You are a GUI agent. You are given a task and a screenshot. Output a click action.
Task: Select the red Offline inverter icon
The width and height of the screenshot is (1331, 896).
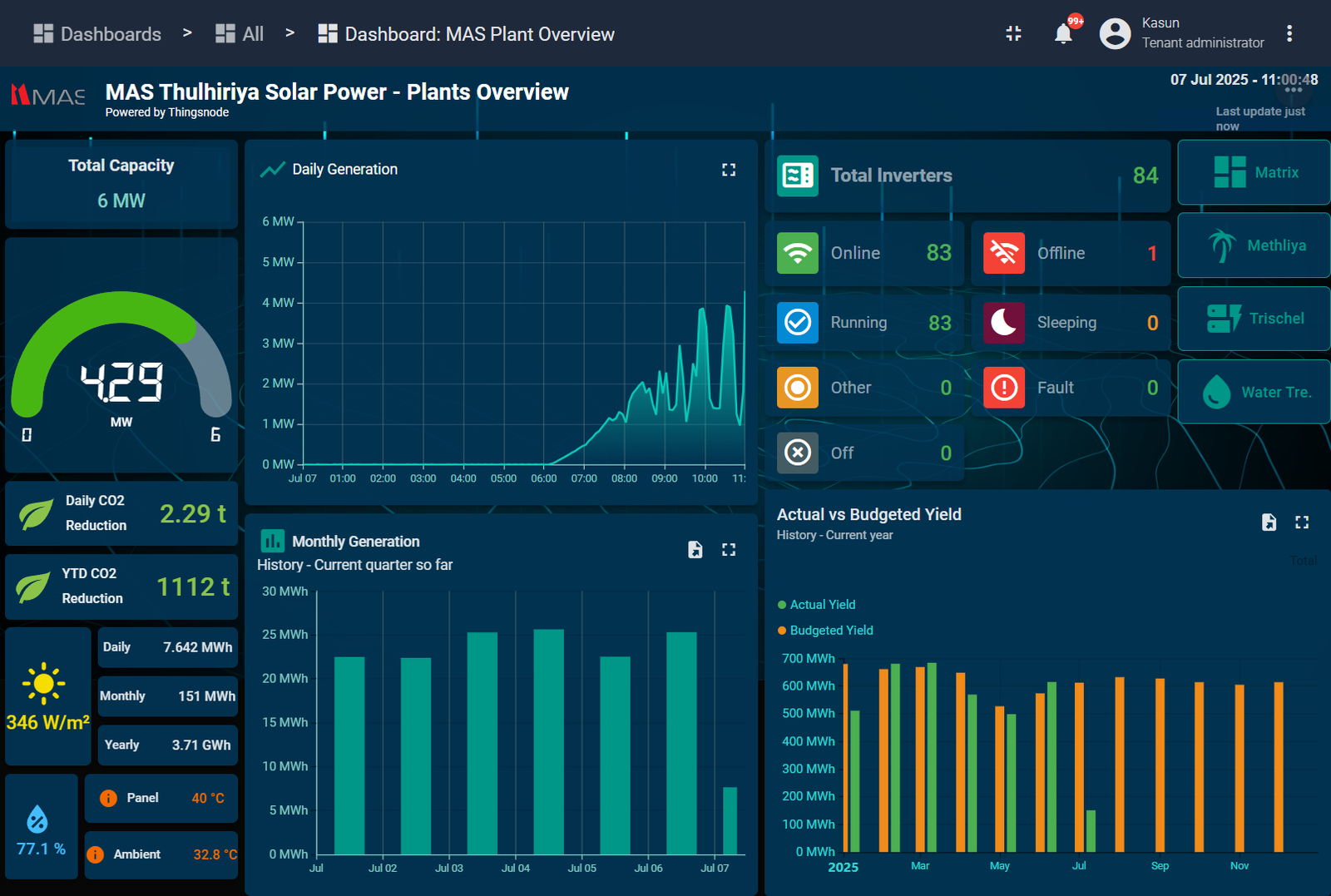tap(1003, 253)
